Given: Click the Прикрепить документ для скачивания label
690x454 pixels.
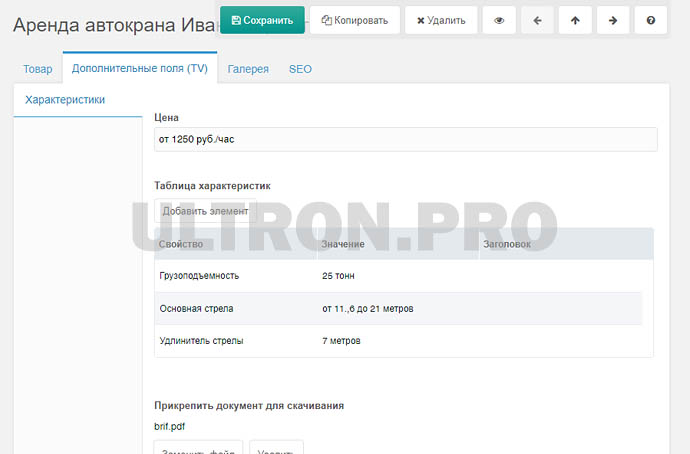Looking at the screenshot, I should tap(249, 406).
